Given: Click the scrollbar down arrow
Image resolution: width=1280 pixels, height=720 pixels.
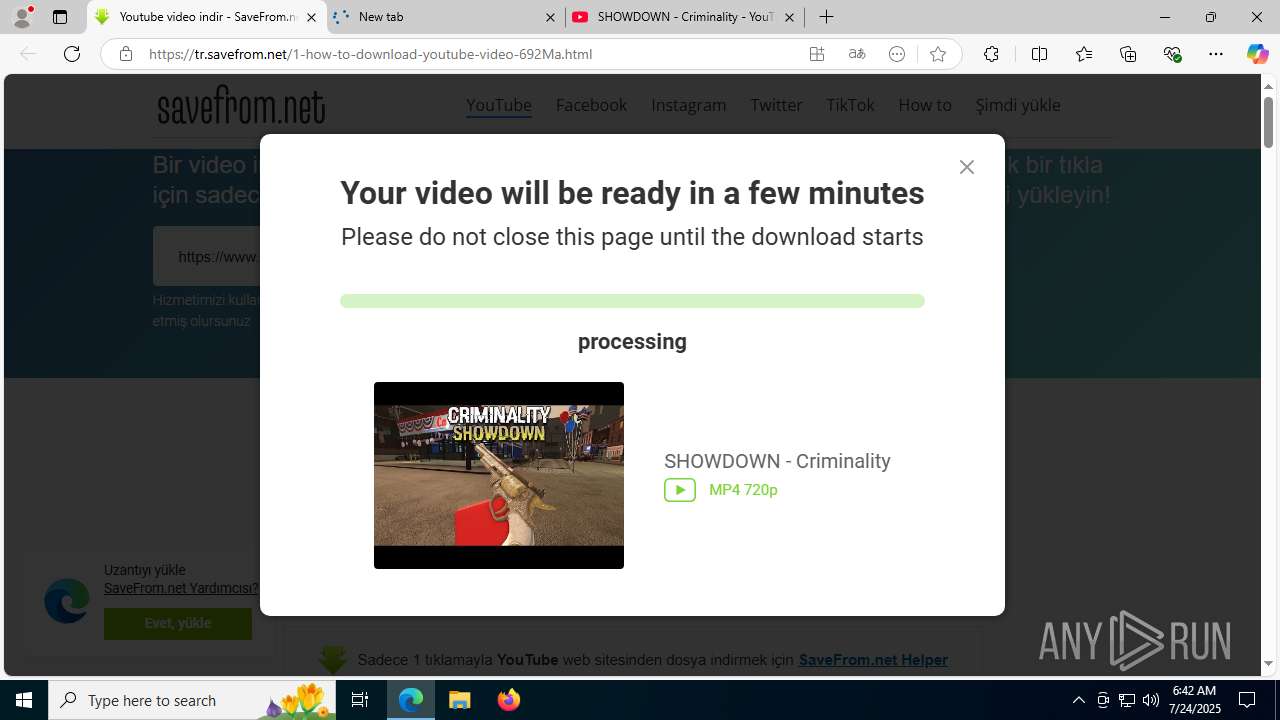Looking at the screenshot, I should click(1269, 664).
